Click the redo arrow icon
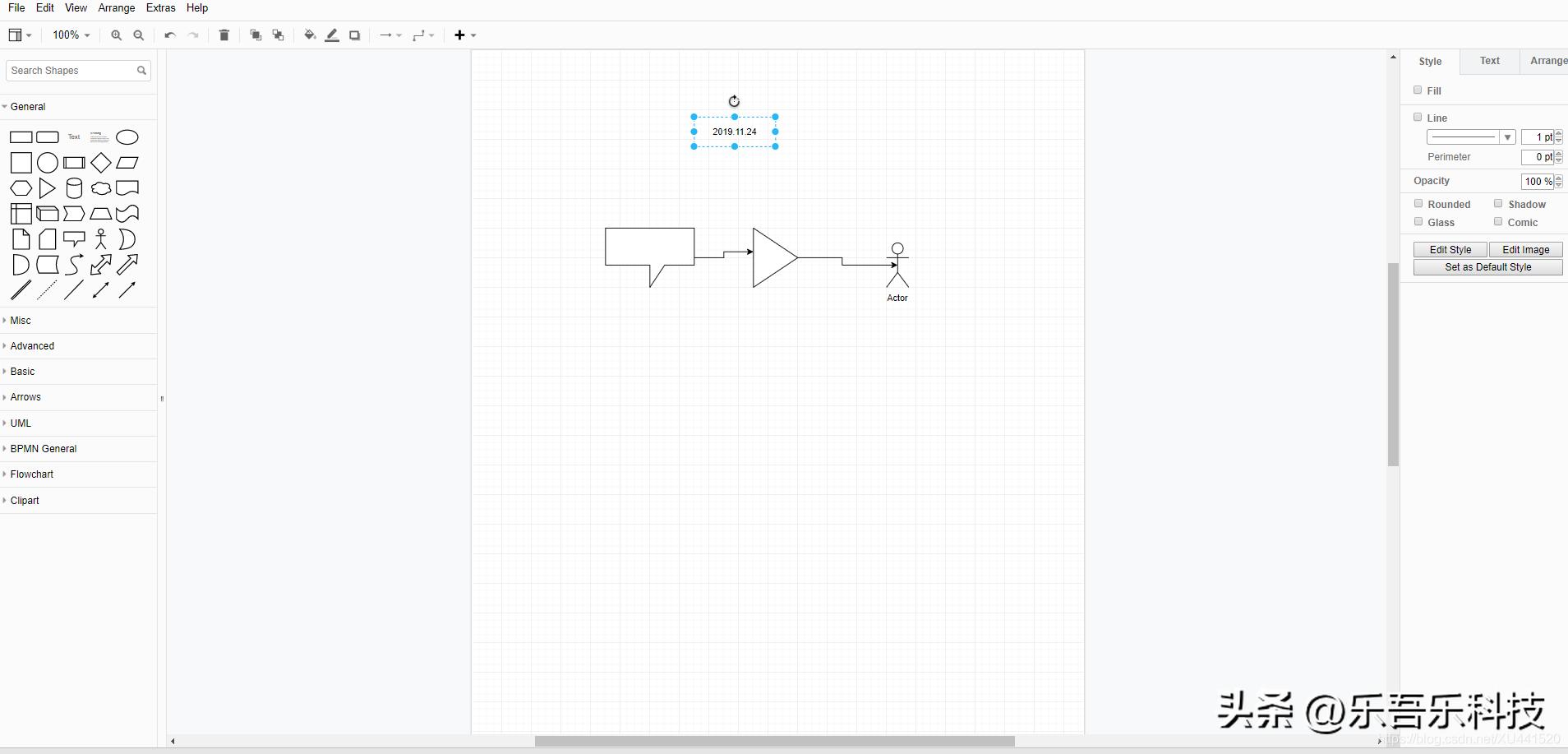 pyautogui.click(x=193, y=35)
